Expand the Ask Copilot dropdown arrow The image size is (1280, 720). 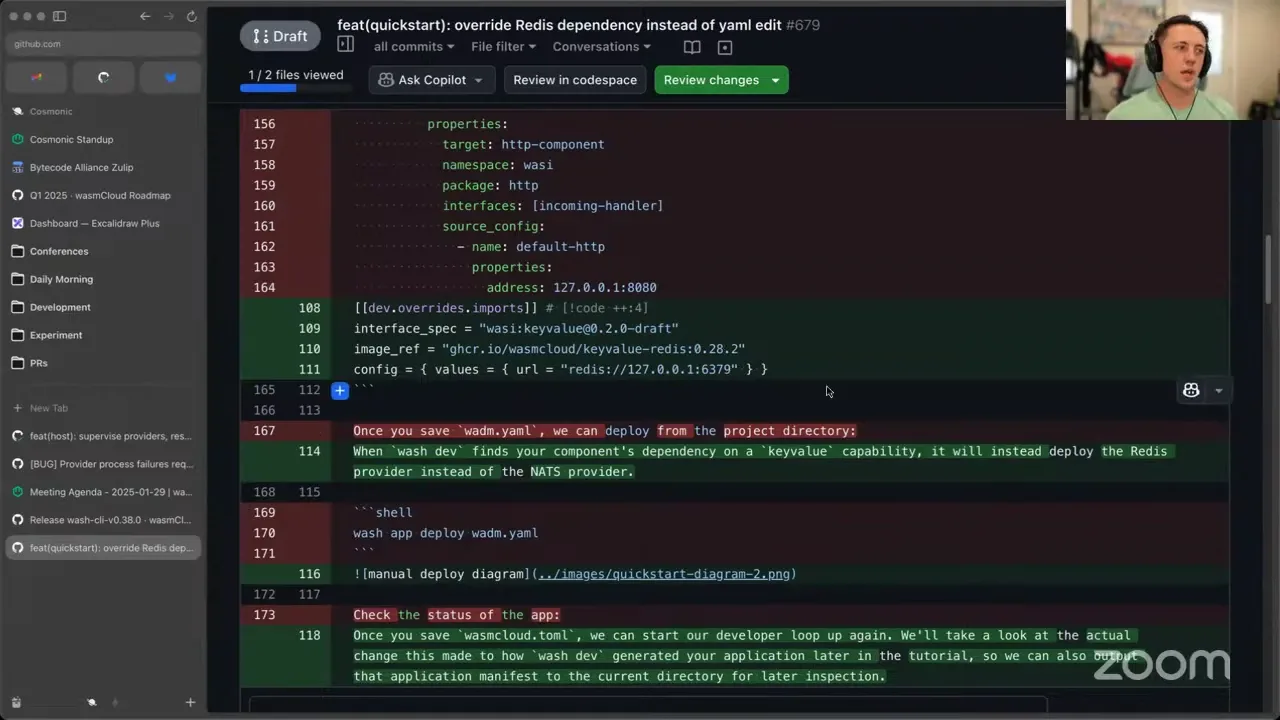[x=479, y=80]
